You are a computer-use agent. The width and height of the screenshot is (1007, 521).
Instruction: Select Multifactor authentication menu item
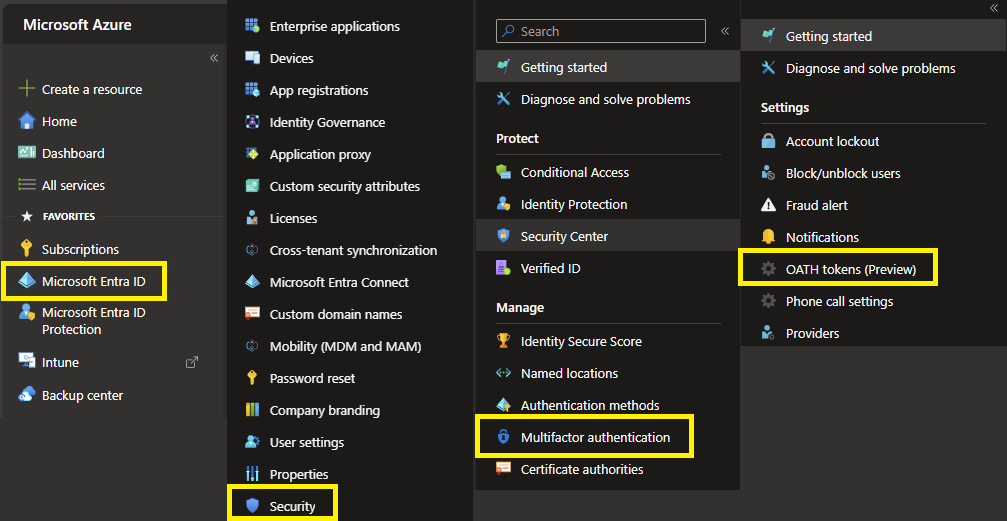point(595,437)
